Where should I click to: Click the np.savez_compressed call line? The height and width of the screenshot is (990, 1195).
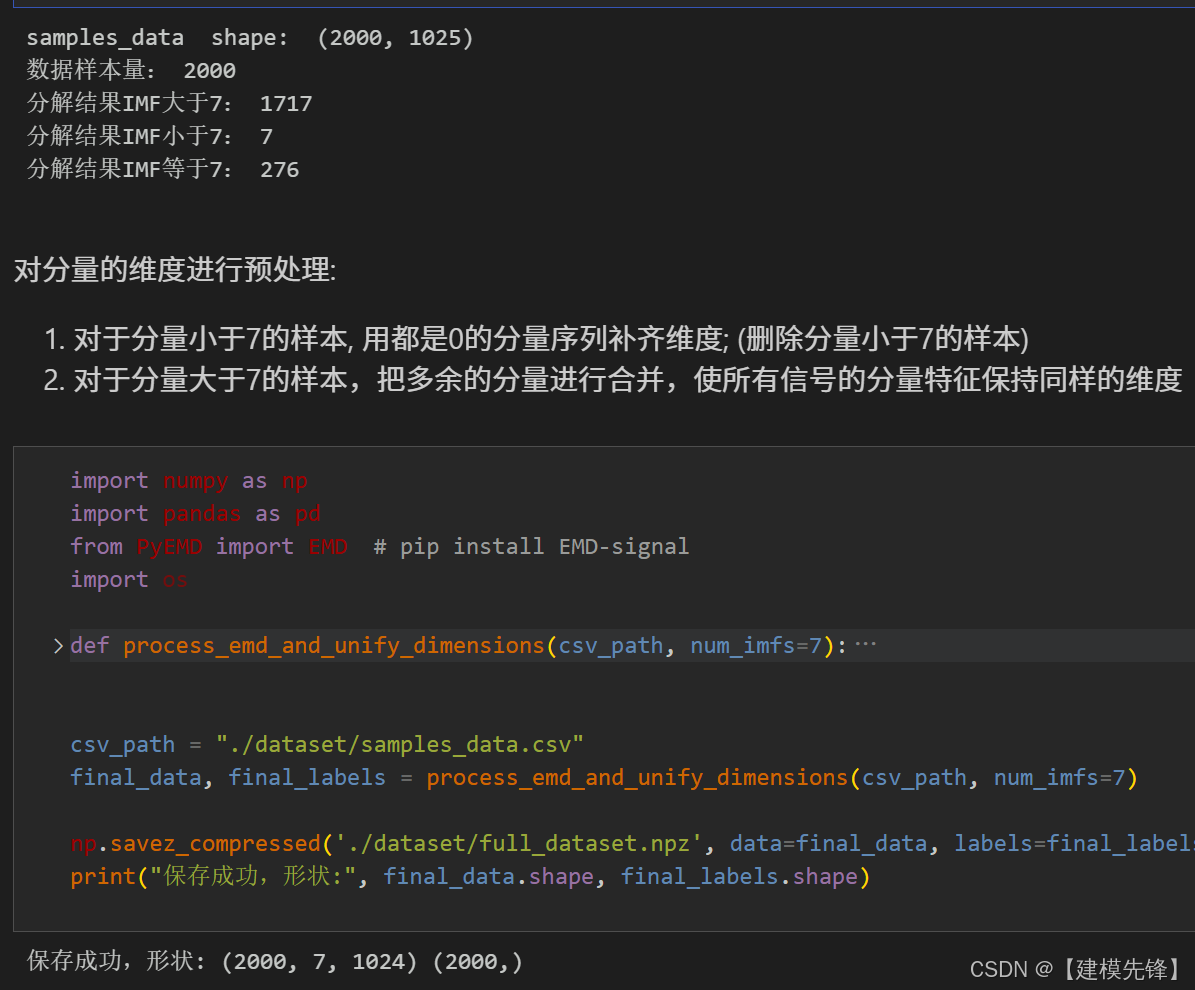pos(633,843)
